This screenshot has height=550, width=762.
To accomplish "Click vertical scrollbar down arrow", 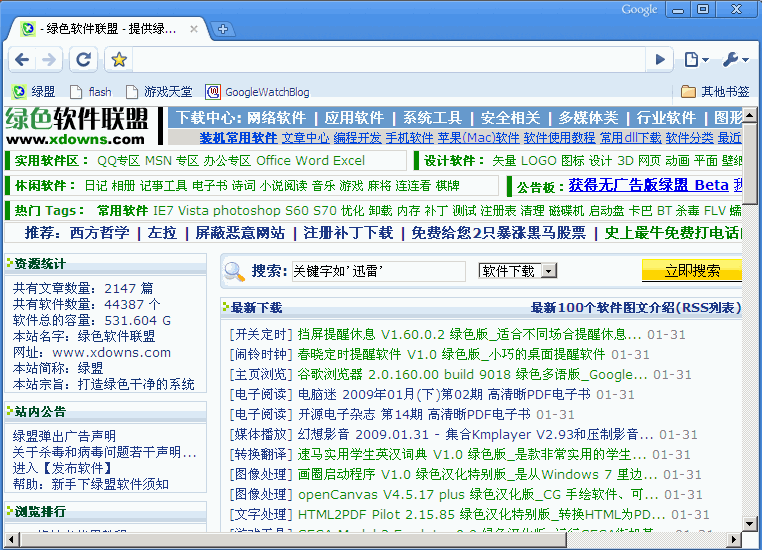I will (750, 524).
